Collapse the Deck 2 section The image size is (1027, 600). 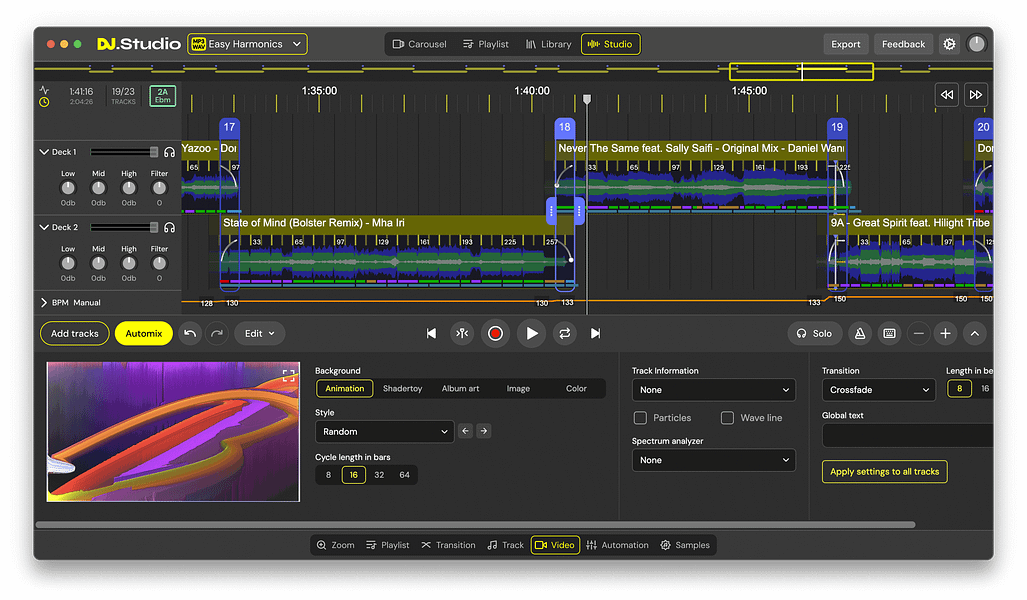pyautogui.click(x=44, y=227)
